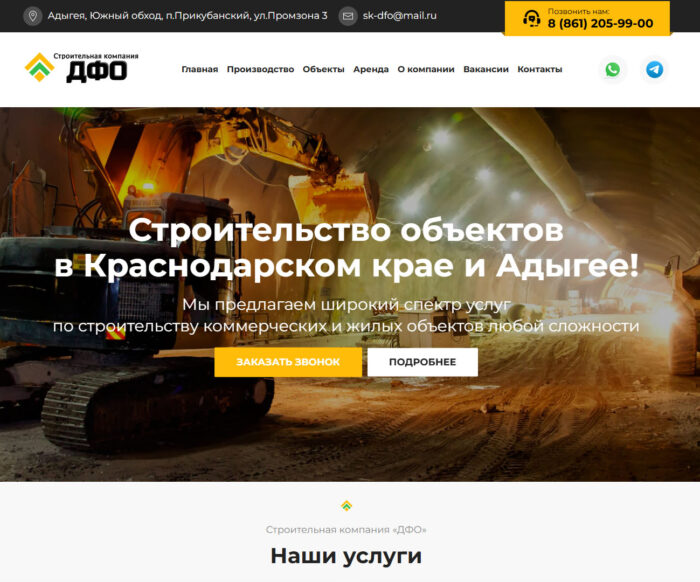The image size is (700, 582).
Task: Call the number 8 (861) 205-99-00
Action: point(600,23)
